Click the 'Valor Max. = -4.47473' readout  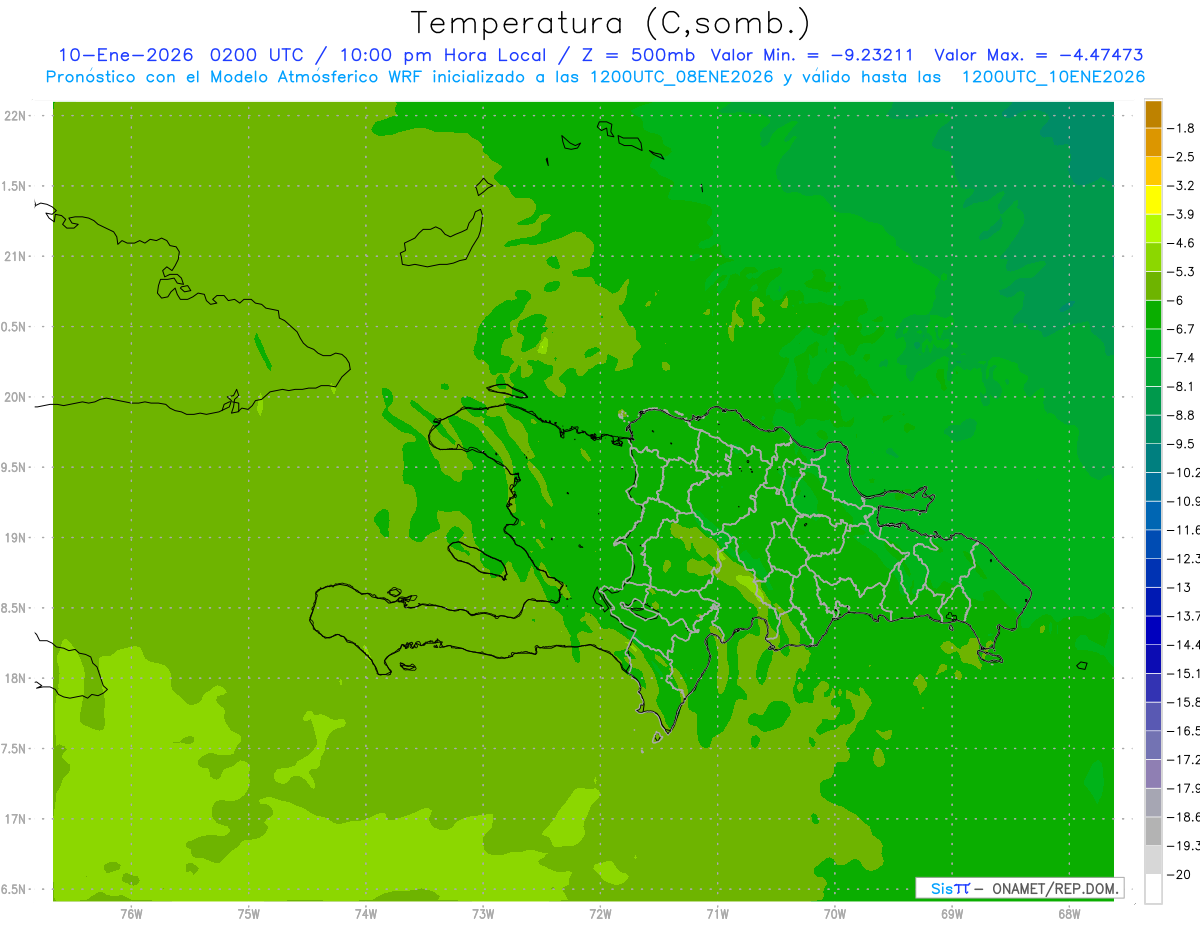1038,55
